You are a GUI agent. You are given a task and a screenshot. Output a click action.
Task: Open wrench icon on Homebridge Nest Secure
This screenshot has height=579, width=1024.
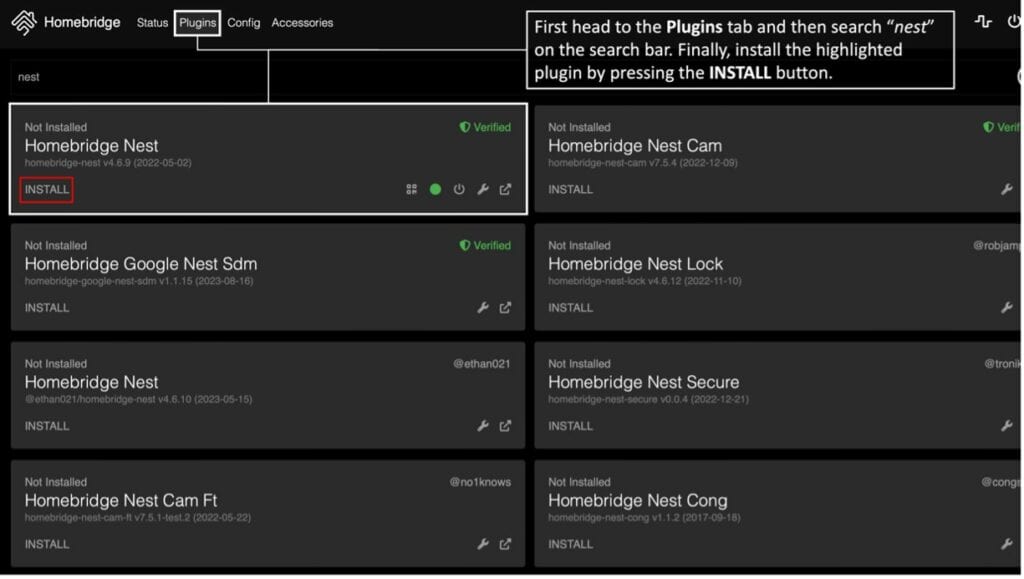(1007, 426)
